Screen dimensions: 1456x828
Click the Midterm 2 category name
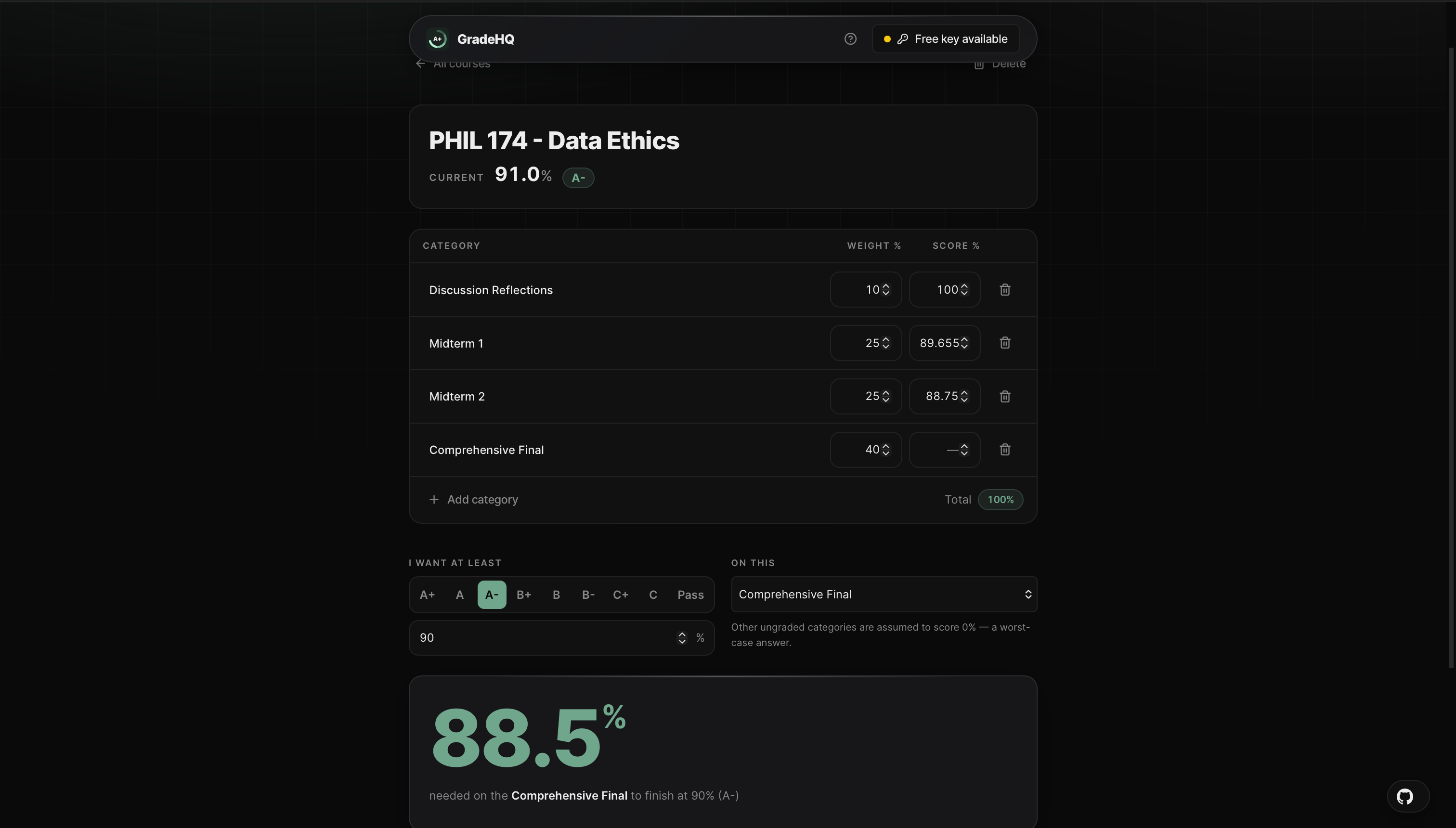click(457, 396)
